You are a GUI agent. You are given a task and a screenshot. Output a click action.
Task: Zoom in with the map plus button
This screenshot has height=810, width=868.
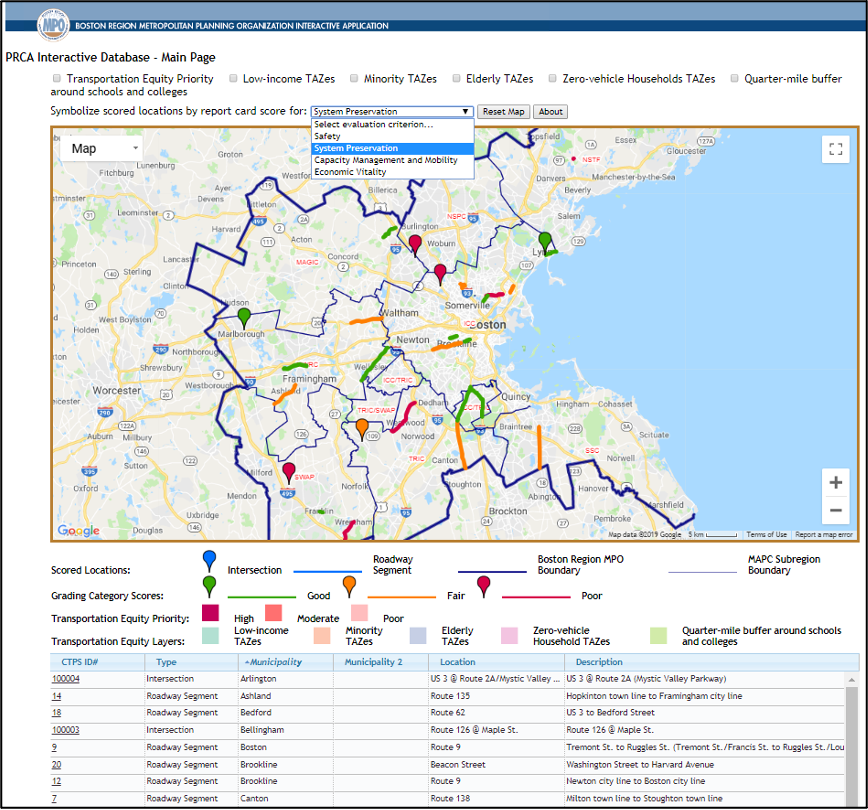pyautogui.click(x=835, y=482)
